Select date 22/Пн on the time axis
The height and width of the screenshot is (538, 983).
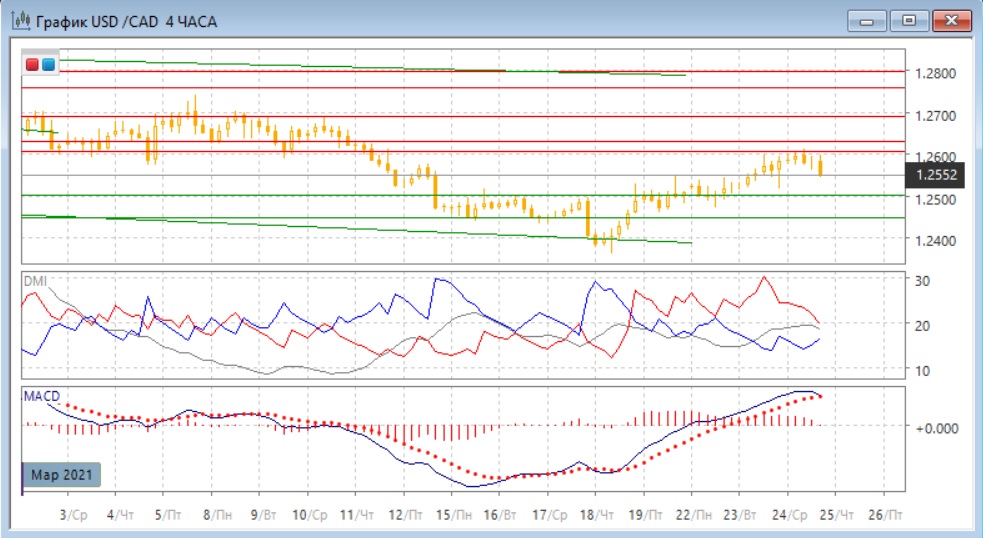(x=693, y=515)
